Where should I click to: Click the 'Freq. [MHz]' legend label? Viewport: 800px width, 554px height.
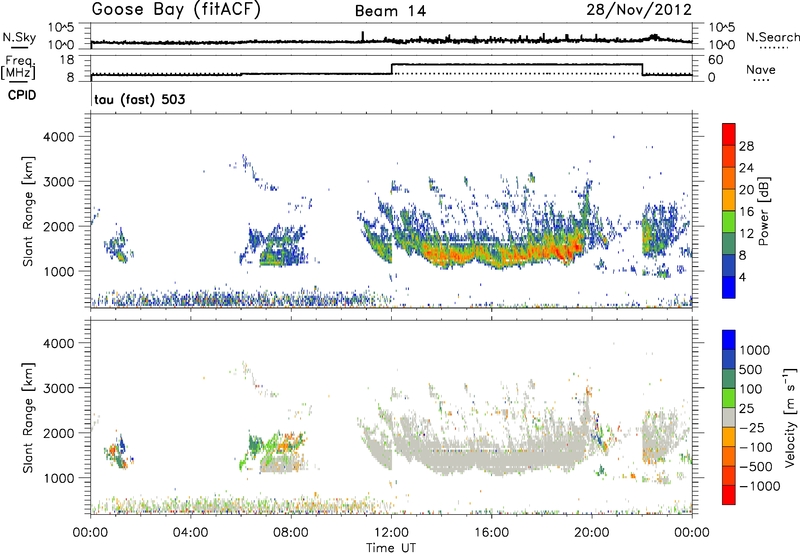click(x=18, y=67)
